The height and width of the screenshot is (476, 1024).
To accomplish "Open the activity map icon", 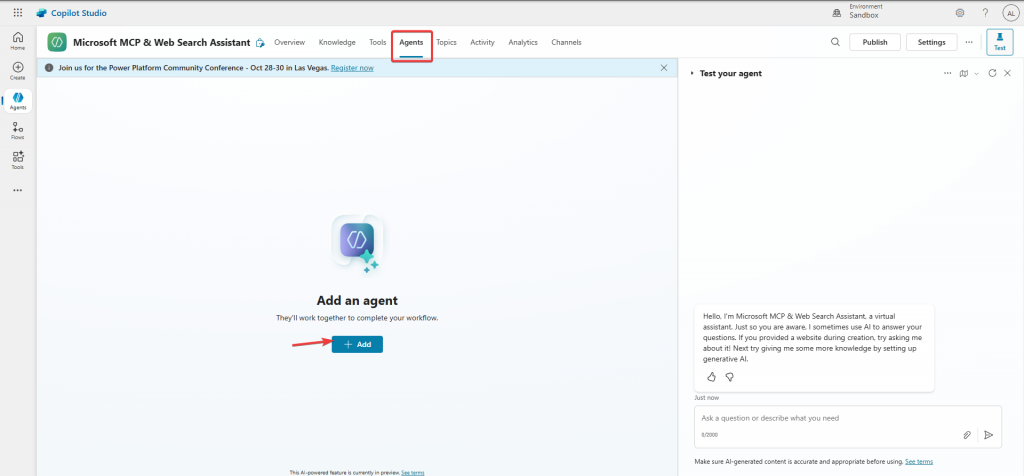I will click(963, 73).
